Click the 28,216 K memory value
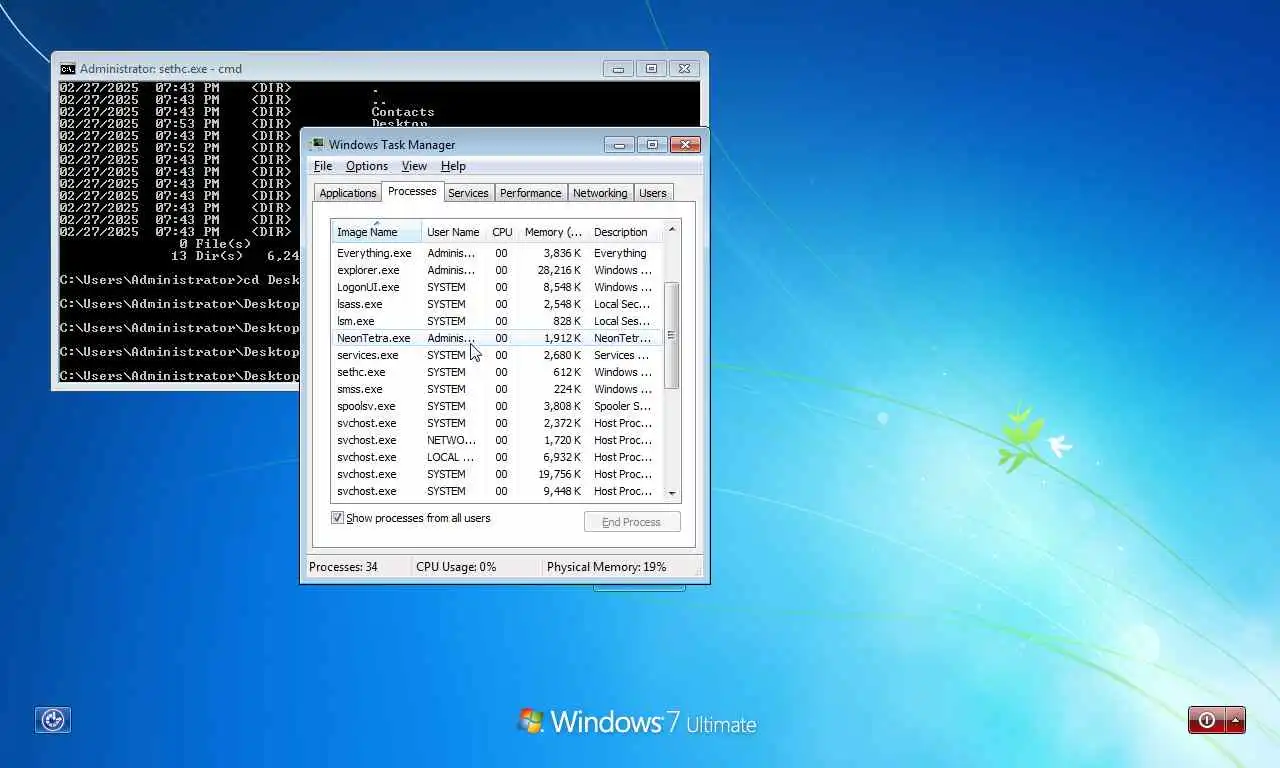Image resolution: width=1280 pixels, height=768 pixels. 560,270
